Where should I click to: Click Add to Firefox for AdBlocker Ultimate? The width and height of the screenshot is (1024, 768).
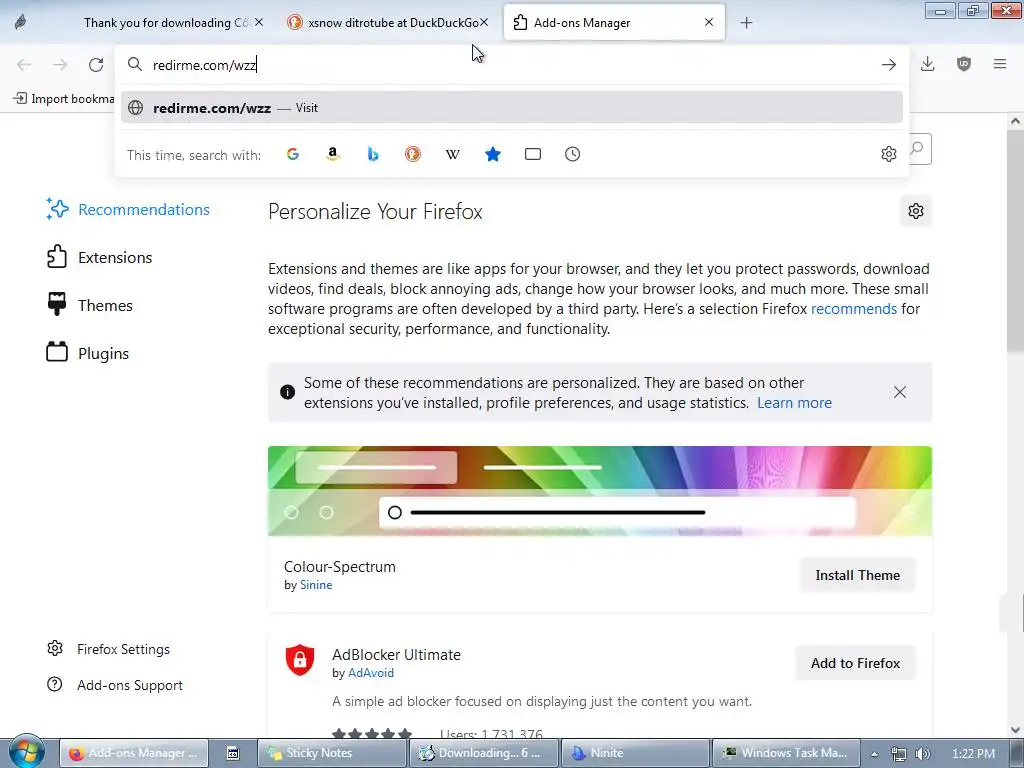pyautogui.click(x=856, y=663)
